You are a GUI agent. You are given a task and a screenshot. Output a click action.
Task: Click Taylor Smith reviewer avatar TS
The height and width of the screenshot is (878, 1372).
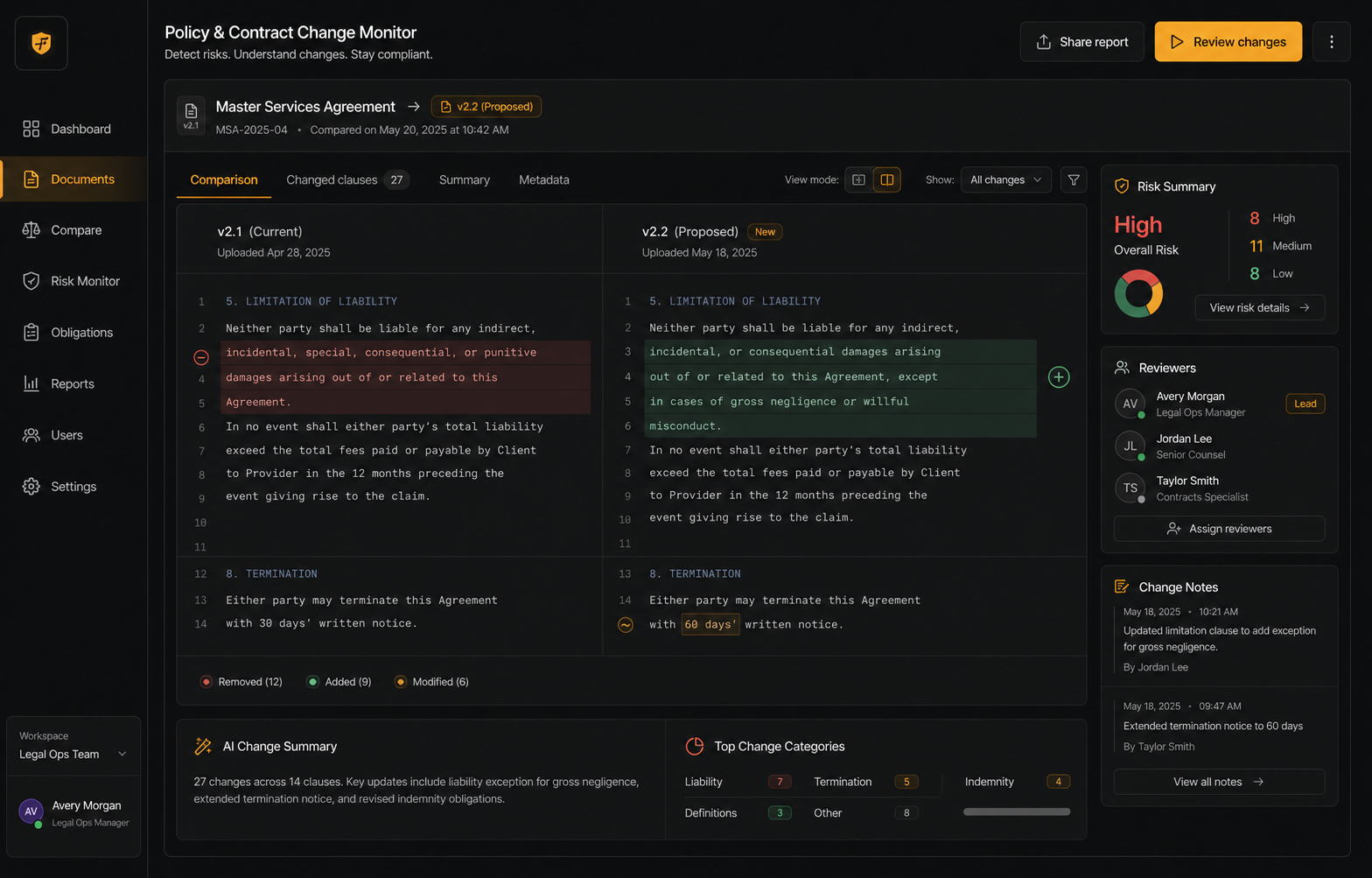[1130, 488]
